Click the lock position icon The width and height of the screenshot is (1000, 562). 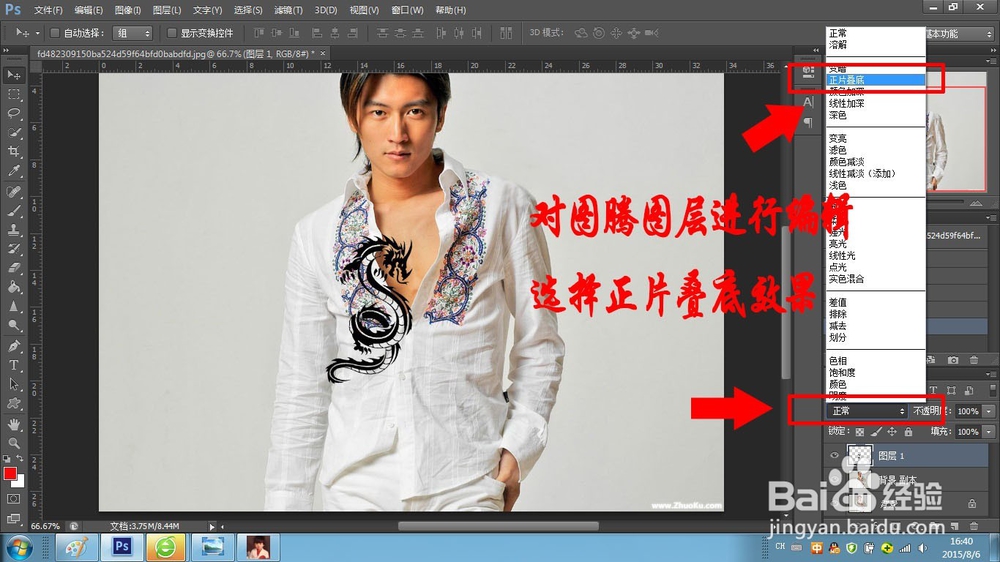click(x=892, y=432)
